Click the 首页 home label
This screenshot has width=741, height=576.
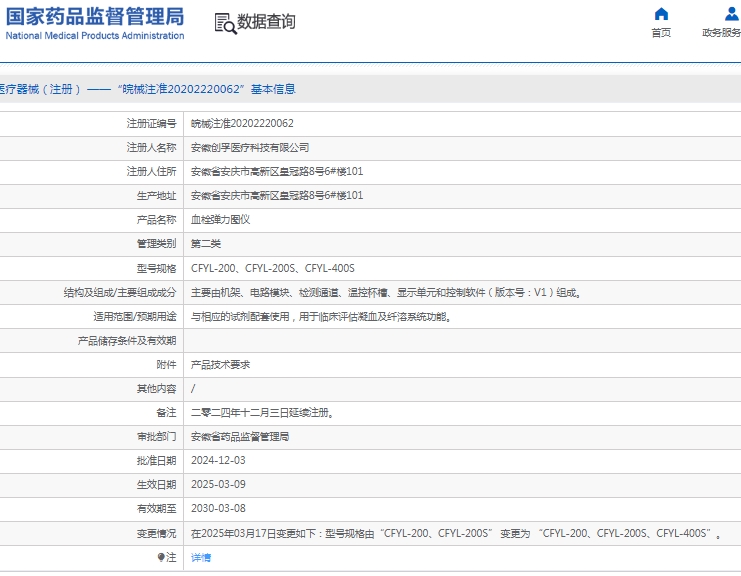[661, 33]
